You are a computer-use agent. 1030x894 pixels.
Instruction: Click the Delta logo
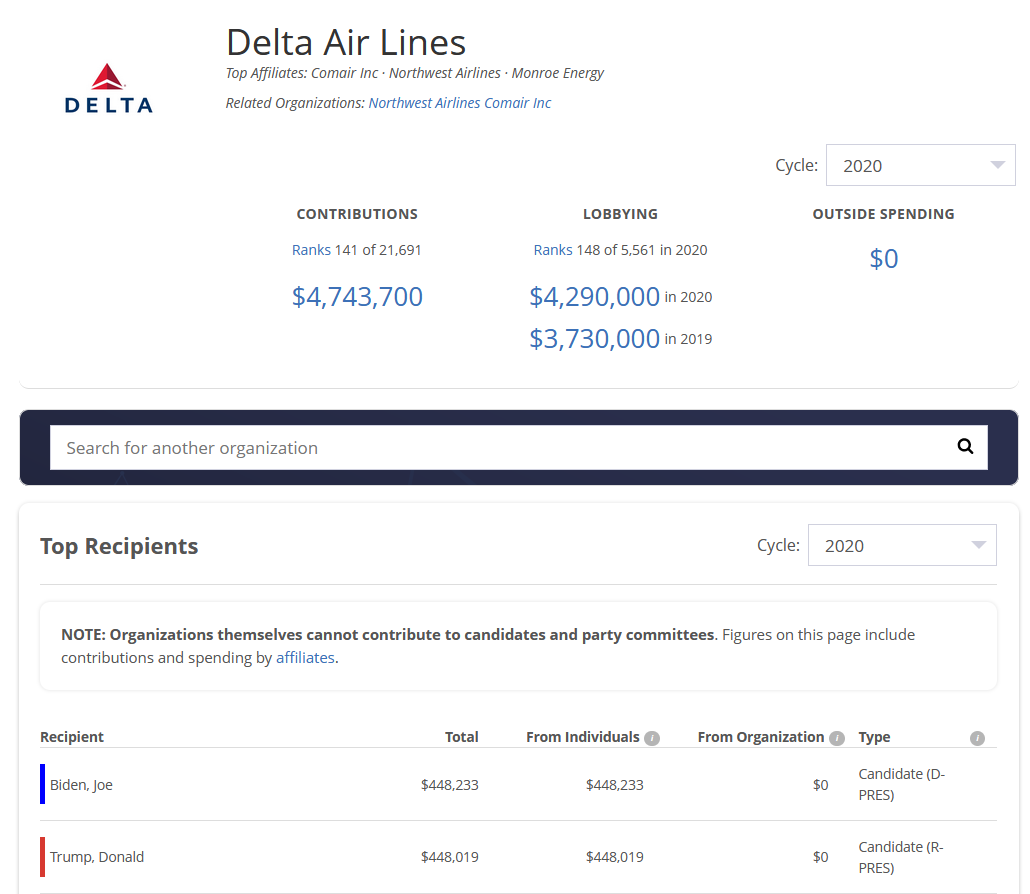pos(108,89)
